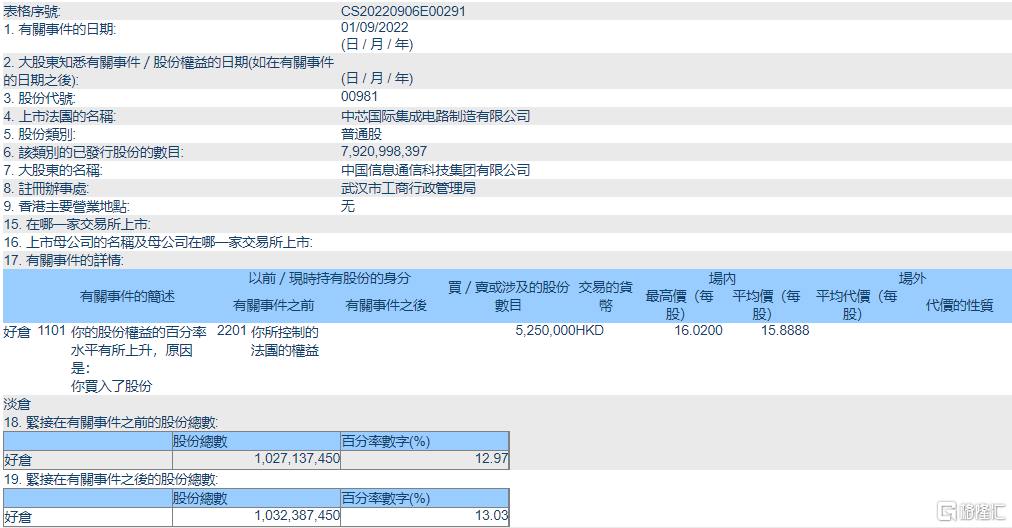
Task: Click label 表格序號
Action: tap(32, 12)
